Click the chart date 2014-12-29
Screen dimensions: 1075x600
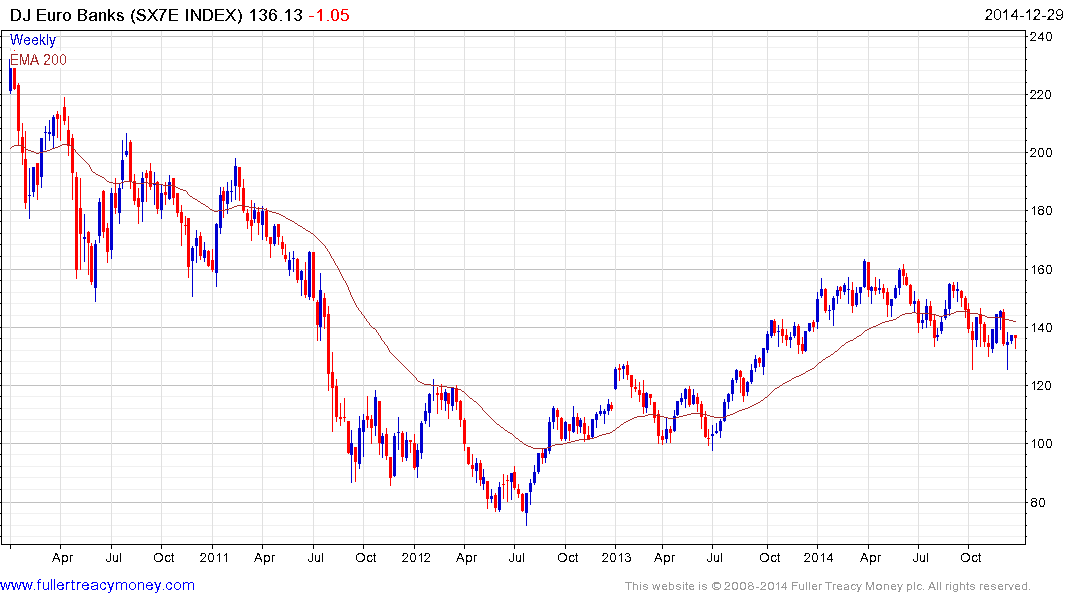(1024, 15)
